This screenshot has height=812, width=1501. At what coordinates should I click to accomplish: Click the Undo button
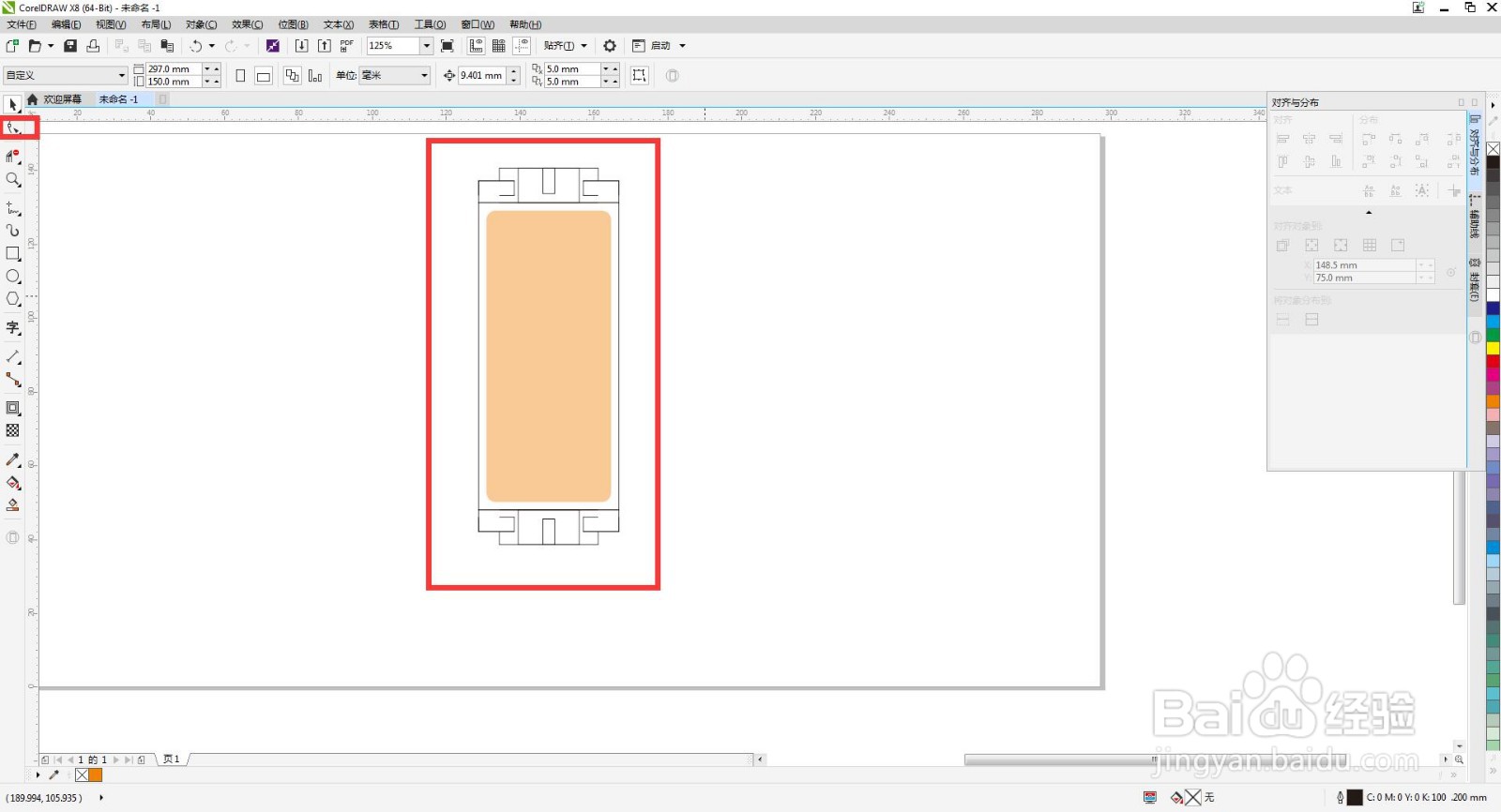click(196, 46)
